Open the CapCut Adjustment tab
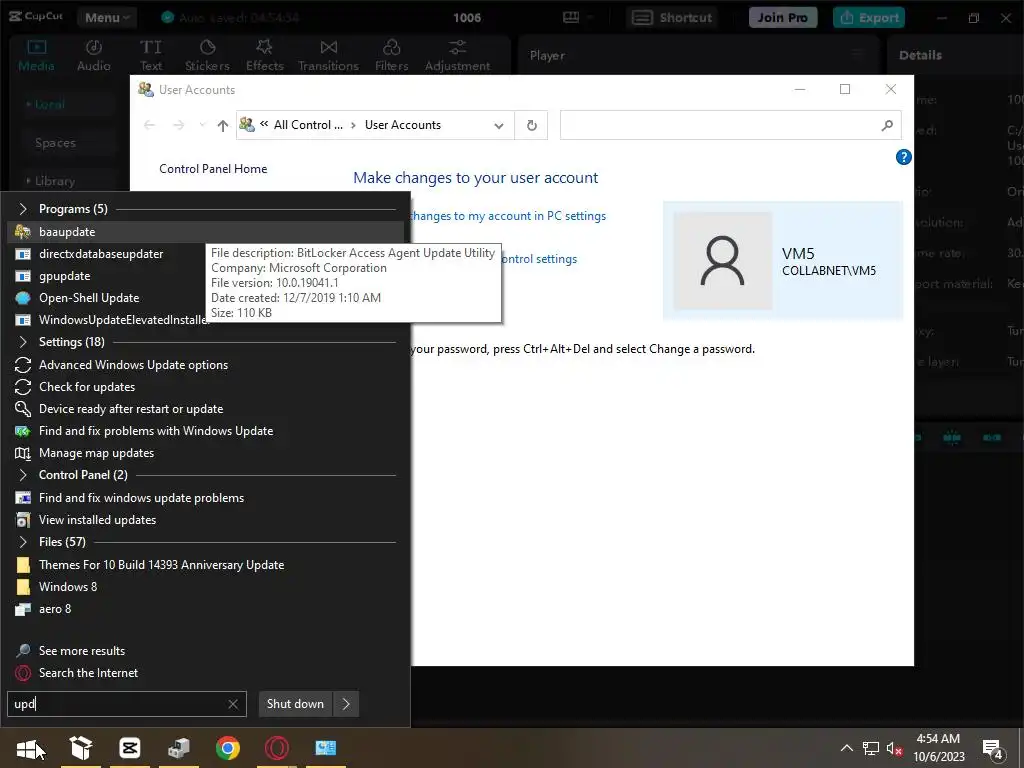 point(457,56)
